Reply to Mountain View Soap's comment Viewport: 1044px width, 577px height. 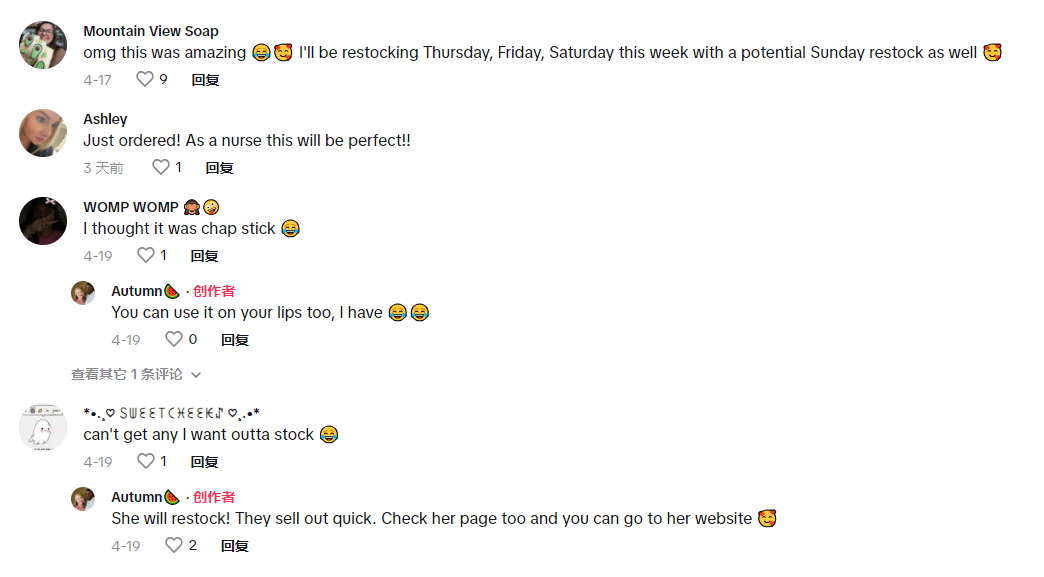(x=205, y=80)
